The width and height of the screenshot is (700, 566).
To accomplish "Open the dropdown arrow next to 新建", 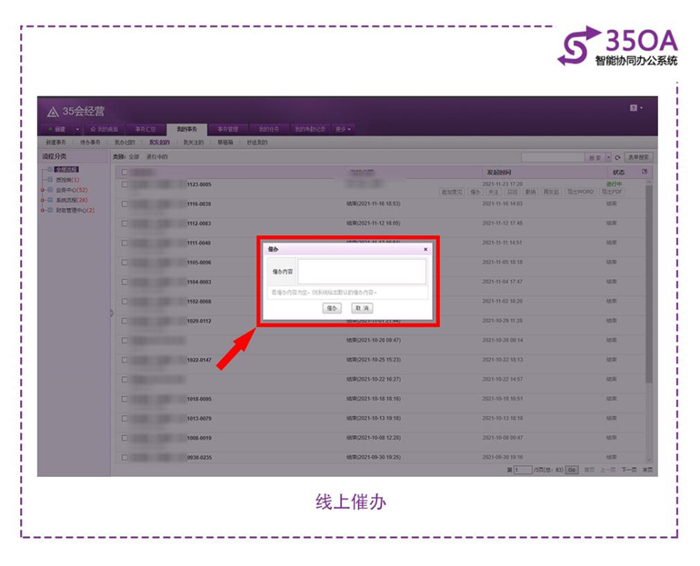I will click(76, 129).
